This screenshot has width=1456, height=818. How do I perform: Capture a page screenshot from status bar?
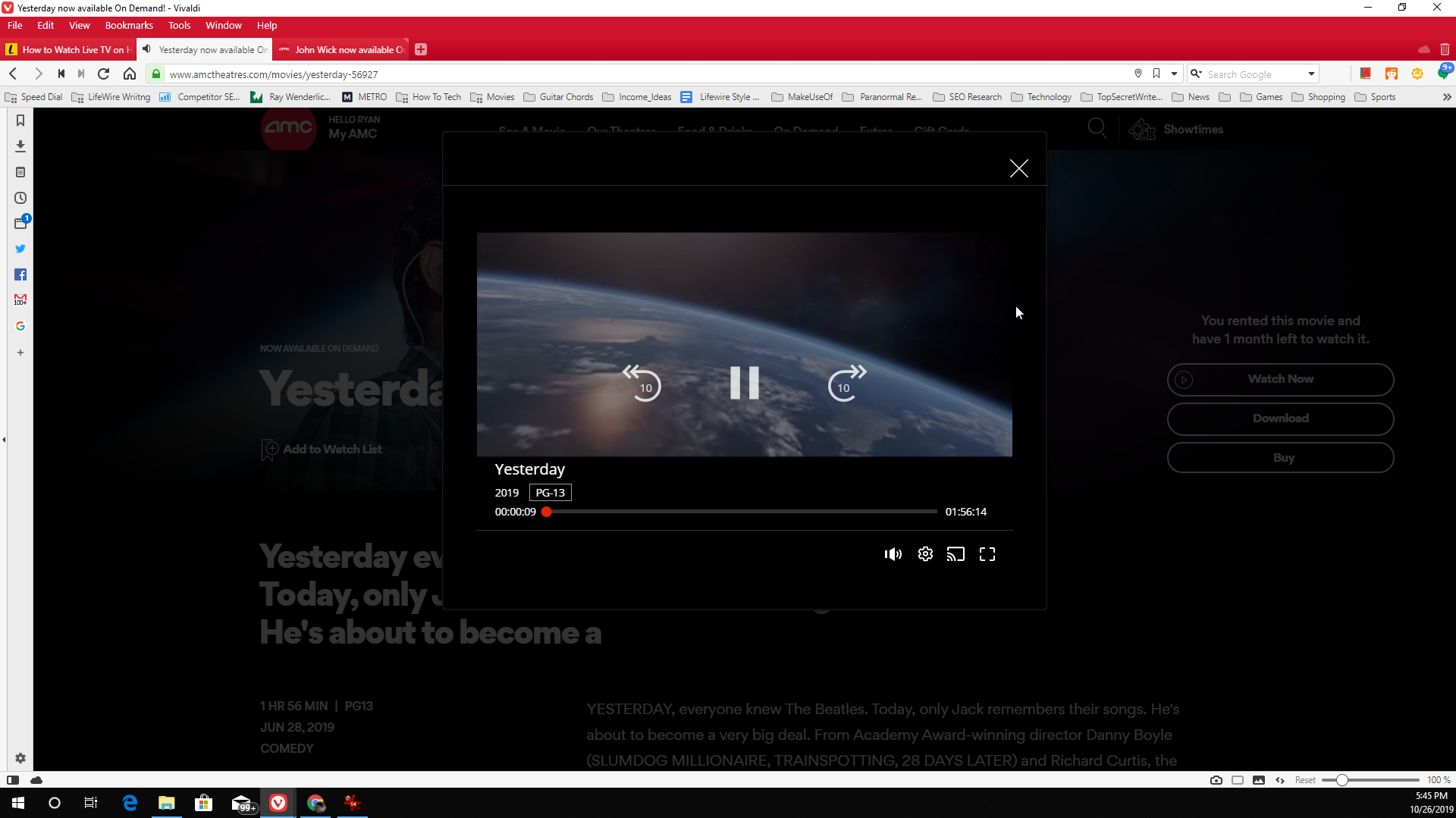[x=1216, y=780]
